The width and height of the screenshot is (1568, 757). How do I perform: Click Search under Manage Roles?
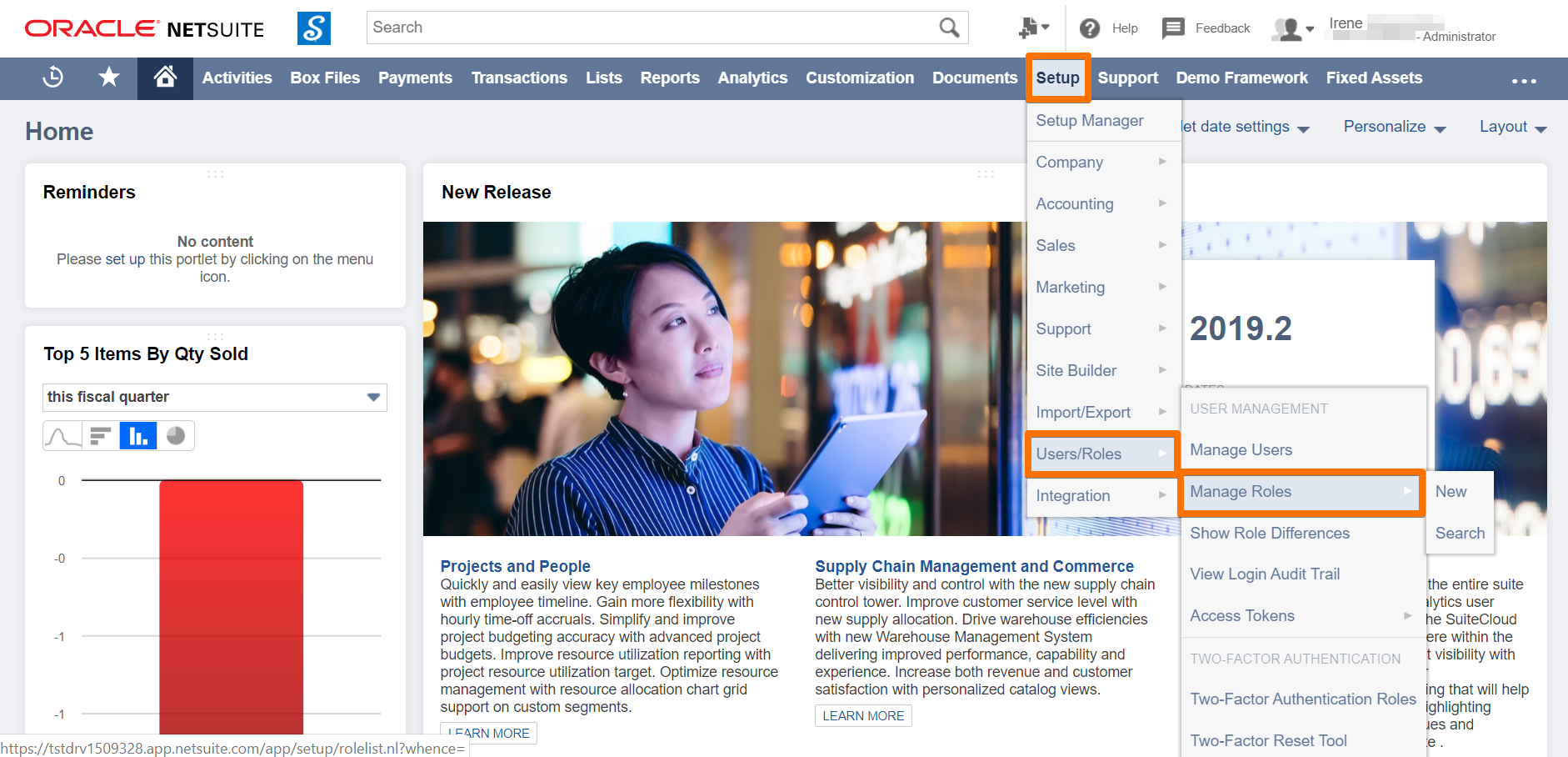pyautogui.click(x=1460, y=534)
